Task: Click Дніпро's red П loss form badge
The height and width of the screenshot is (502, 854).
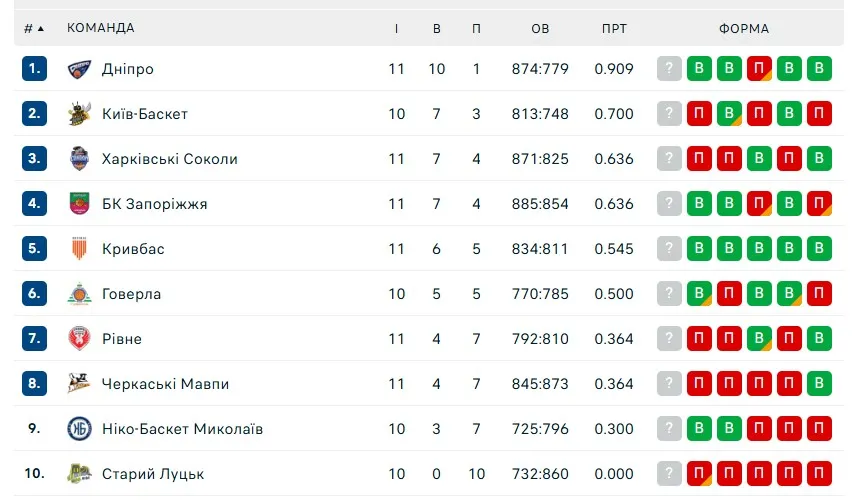Action: tap(760, 69)
